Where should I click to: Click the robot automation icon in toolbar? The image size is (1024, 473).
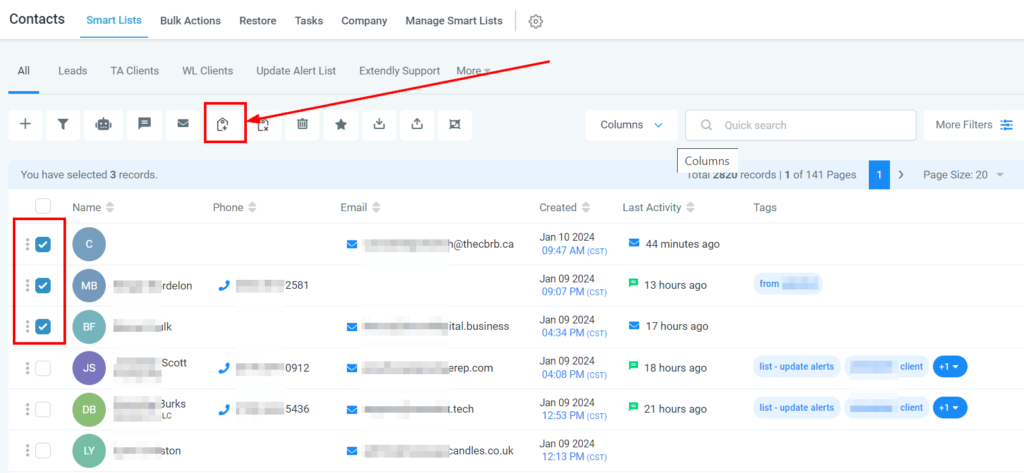pyautogui.click(x=103, y=124)
